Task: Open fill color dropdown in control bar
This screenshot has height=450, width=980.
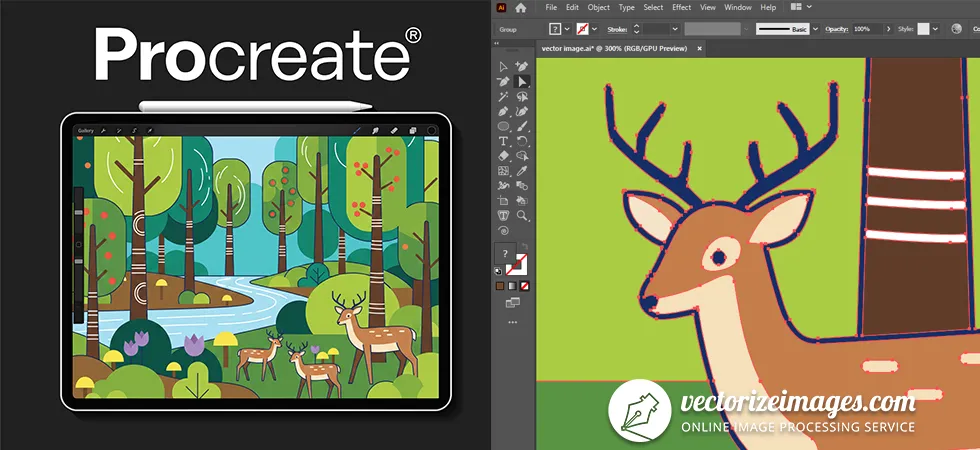Action: (x=568, y=29)
